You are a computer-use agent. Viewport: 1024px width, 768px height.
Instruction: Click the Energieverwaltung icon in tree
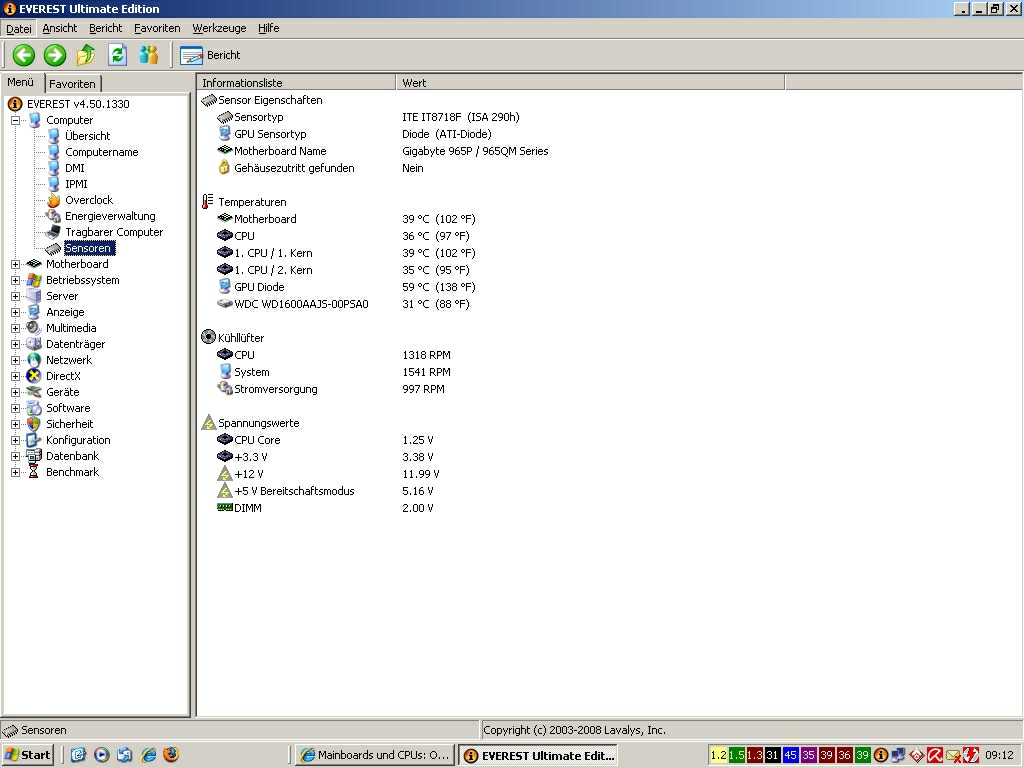click(x=54, y=216)
